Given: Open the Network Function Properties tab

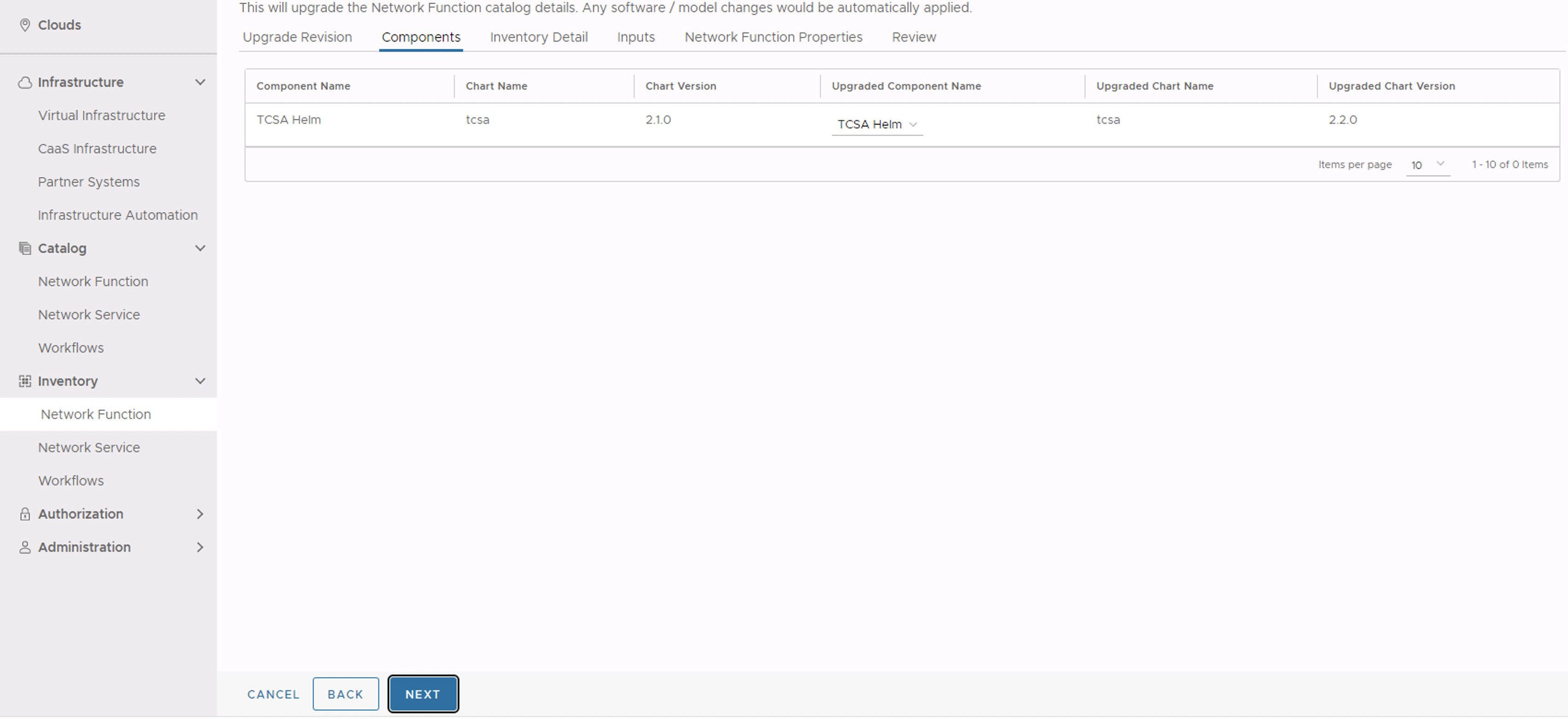Looking at the screenshot, I should click(774, 37).
